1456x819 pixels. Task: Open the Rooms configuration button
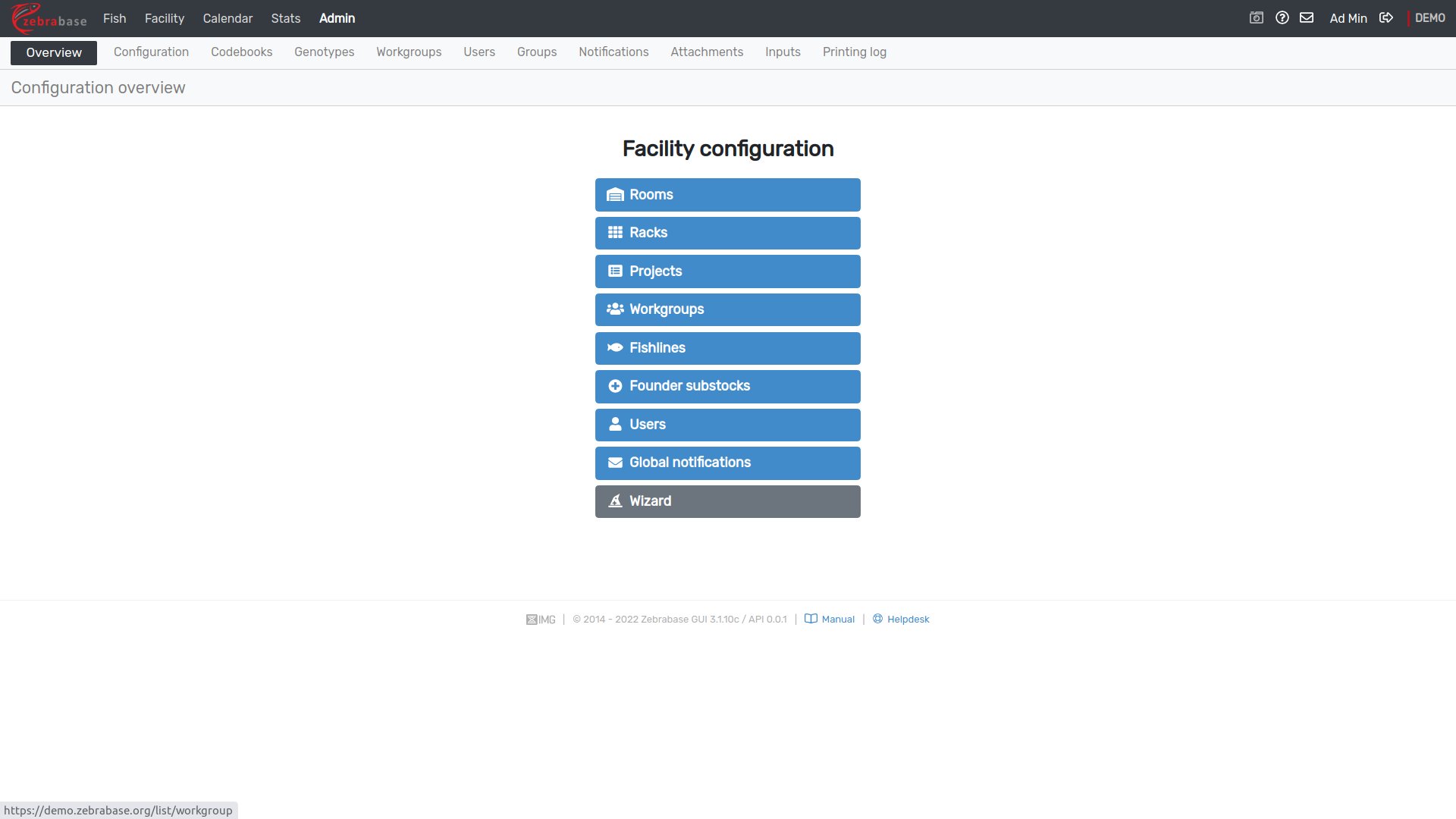click(x=727, y=195)
